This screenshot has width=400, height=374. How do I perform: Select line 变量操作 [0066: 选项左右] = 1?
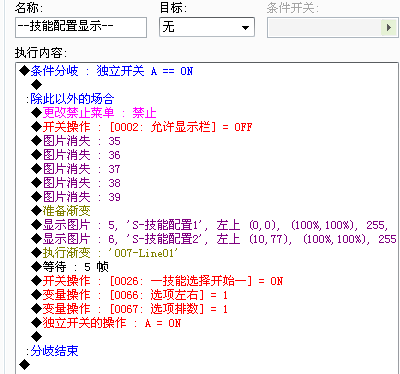(x=129, y=295)
